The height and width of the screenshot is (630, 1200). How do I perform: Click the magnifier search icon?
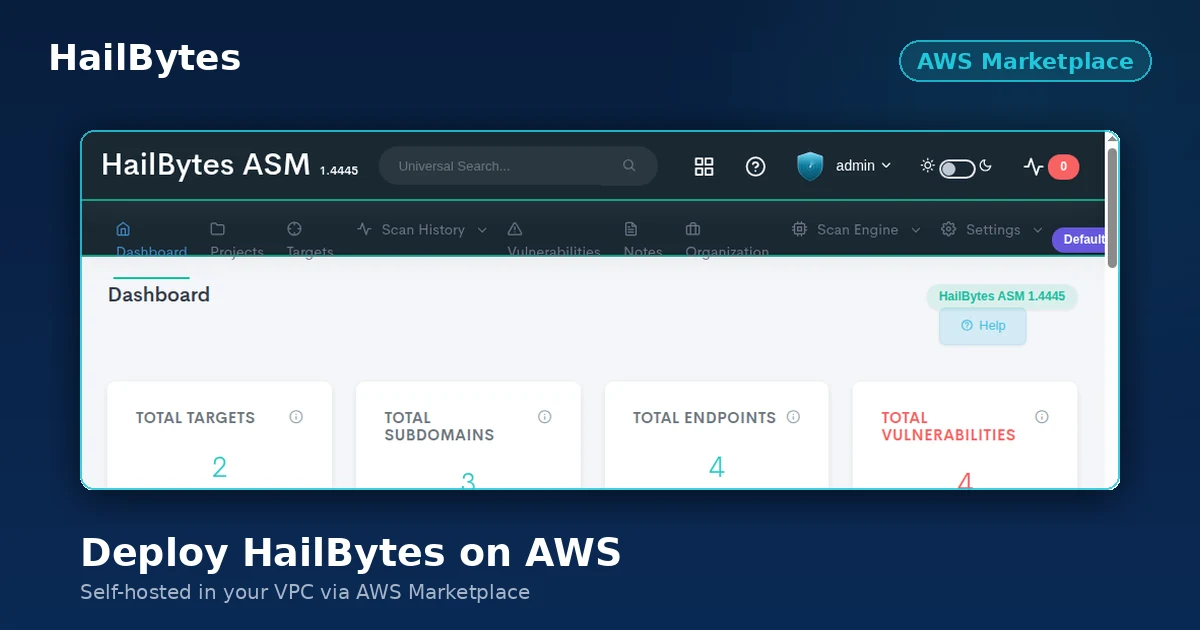point(629,166)
